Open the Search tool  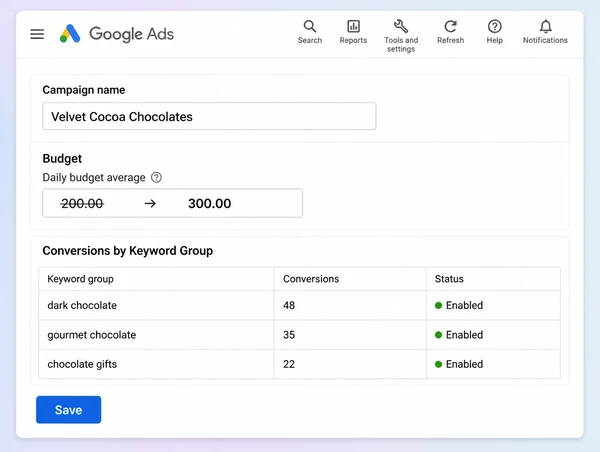(310, 32)
